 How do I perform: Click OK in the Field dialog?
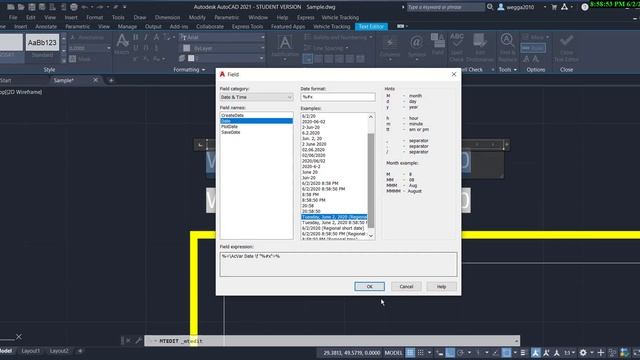[x=369, y=287]
